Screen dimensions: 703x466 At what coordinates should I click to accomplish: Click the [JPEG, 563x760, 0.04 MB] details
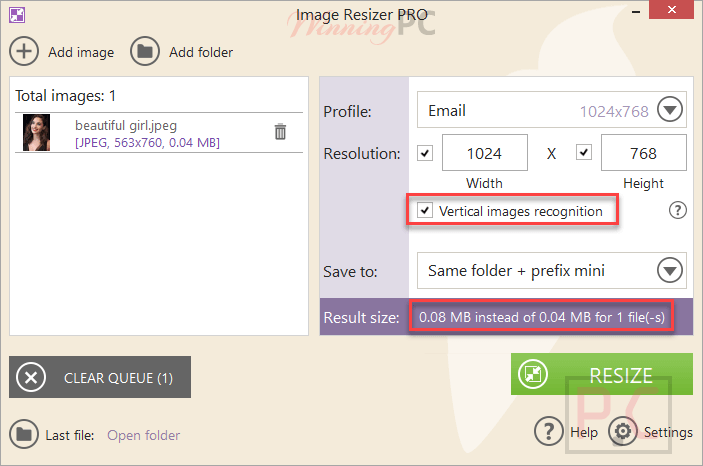pos(148,143)
